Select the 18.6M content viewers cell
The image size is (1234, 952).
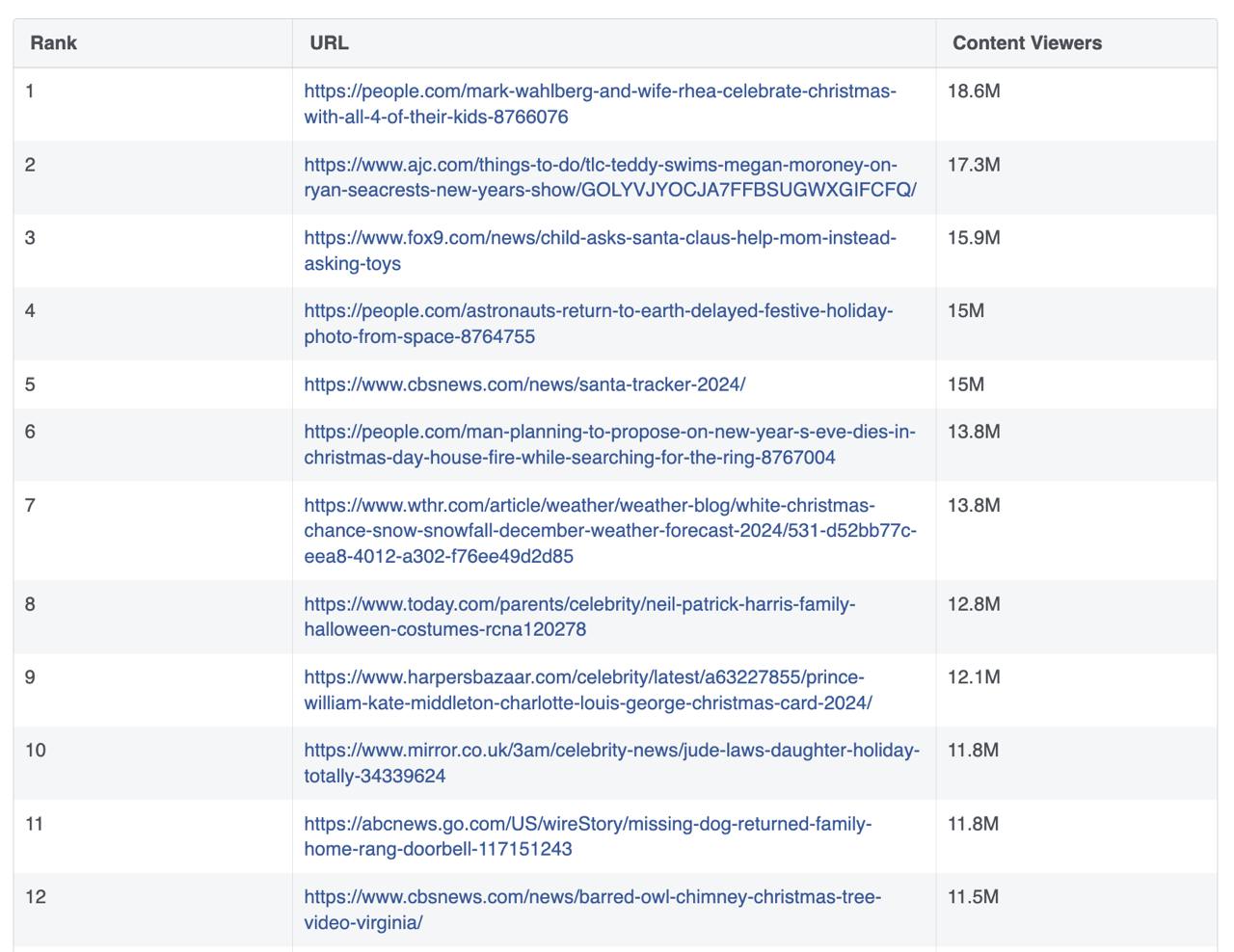pos(974,92)
